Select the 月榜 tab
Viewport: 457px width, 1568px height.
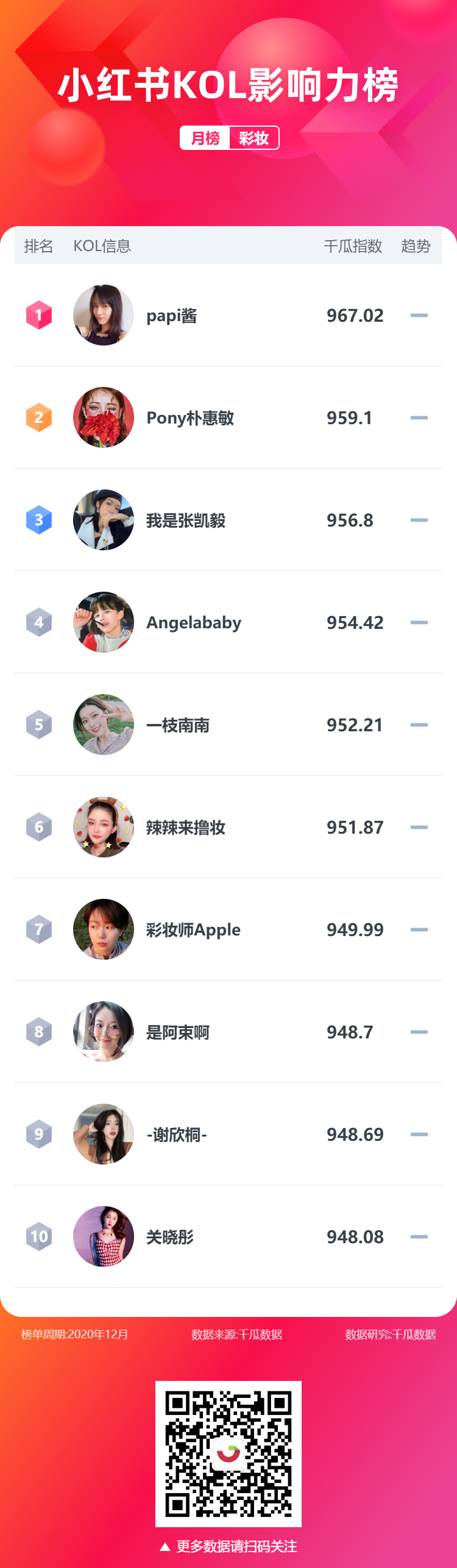[205, 138]
